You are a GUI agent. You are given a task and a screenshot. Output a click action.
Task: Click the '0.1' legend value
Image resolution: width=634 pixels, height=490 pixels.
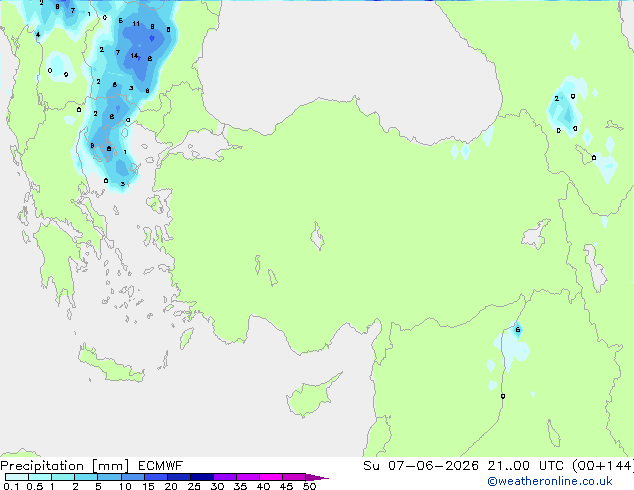pyautogui.click(x=11, y=486)
